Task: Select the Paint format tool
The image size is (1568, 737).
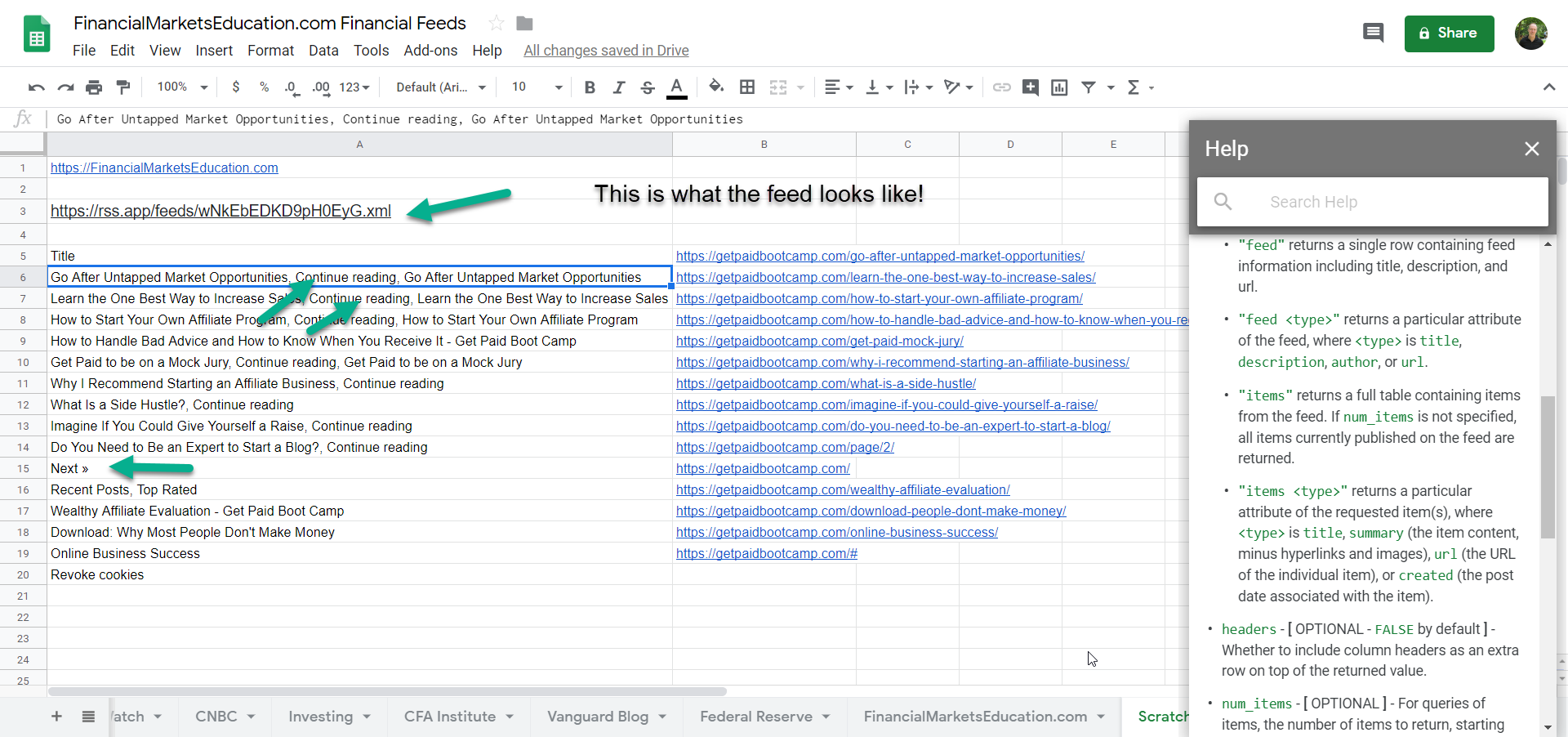Action: [x=123, y=87]
